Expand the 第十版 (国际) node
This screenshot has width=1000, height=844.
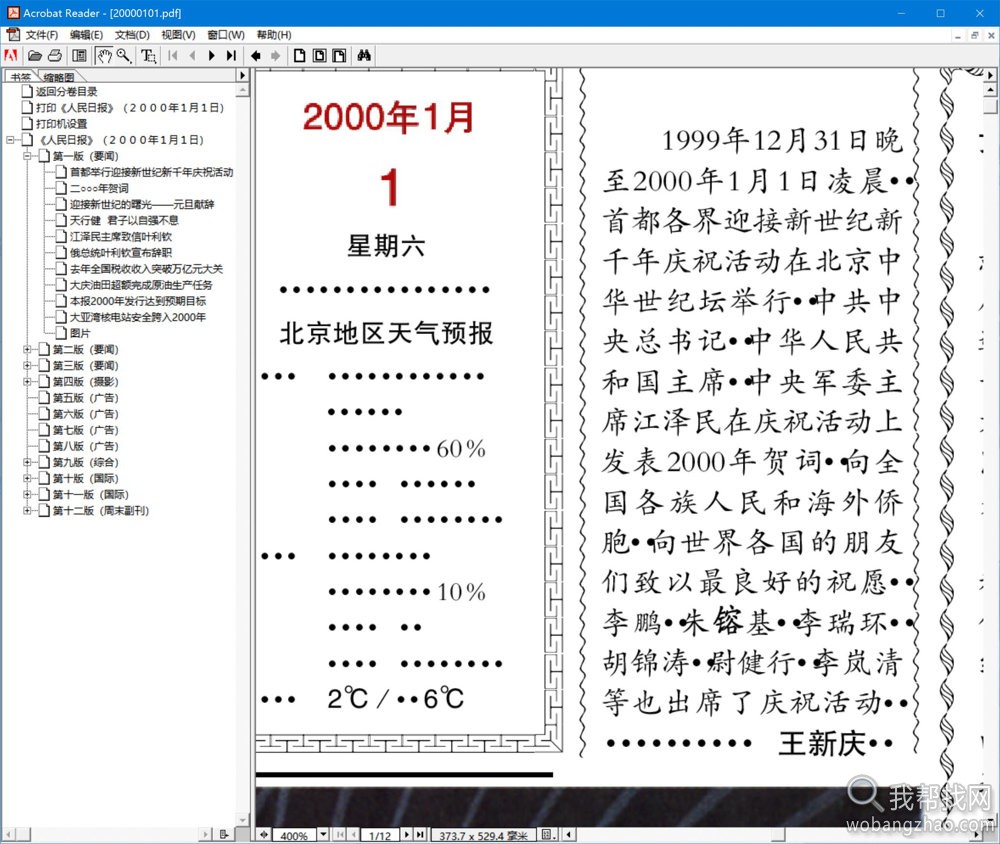pyautogui.click(x=27, y=478)
